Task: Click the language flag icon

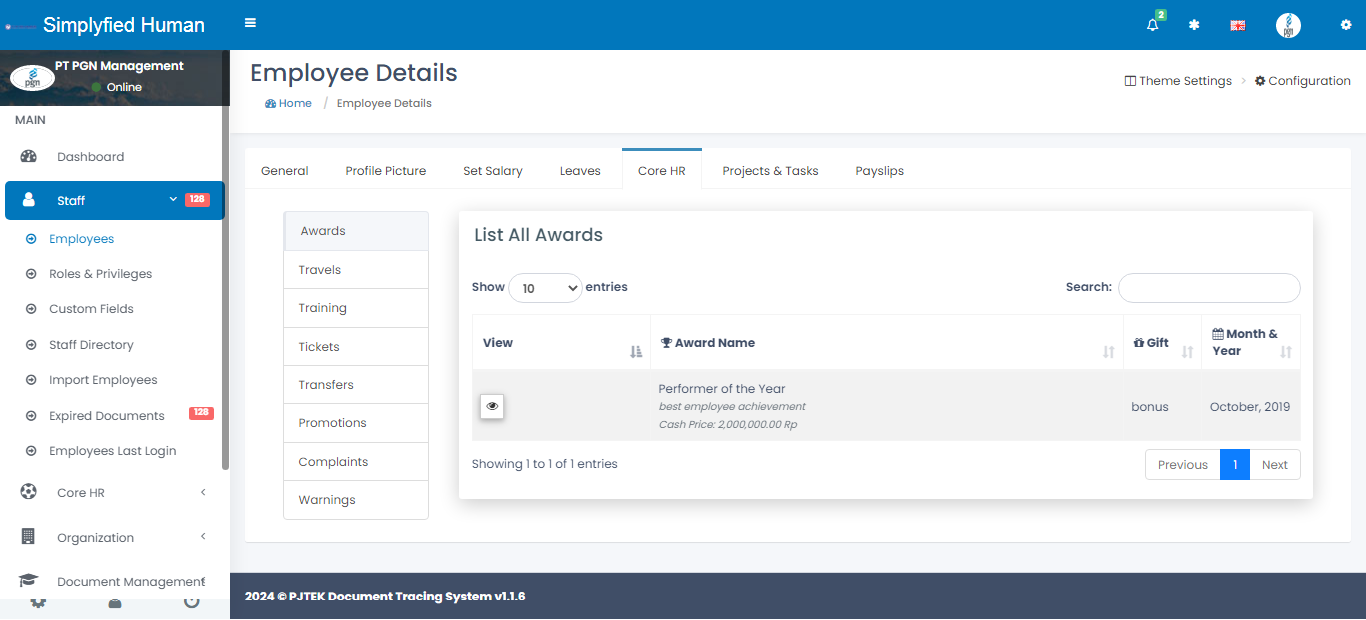Action: [x=1237, y=26]
